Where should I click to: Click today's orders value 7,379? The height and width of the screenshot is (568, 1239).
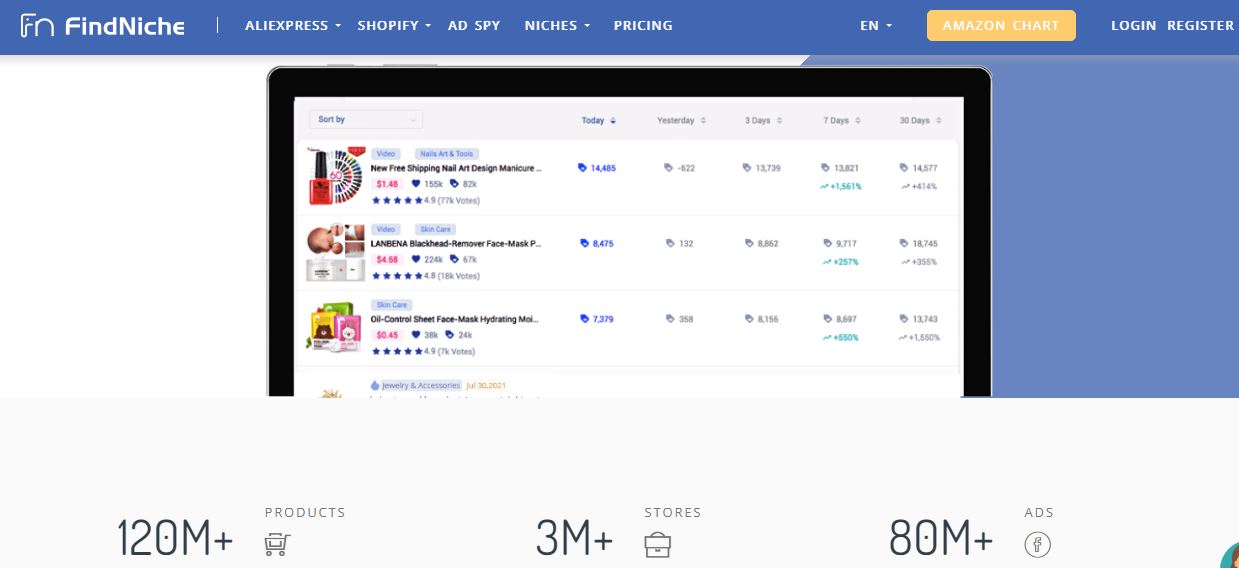tap(598, 319)
